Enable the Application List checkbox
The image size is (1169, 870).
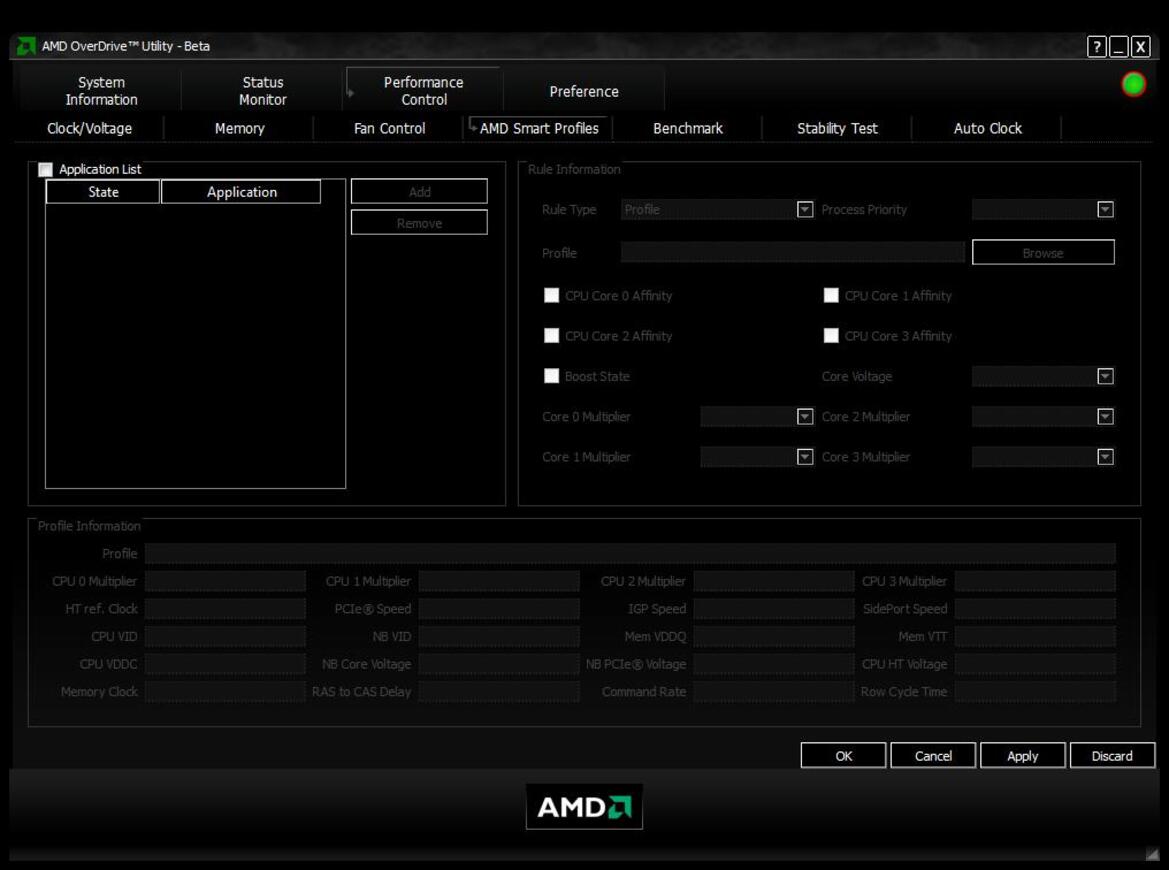pyautogui.click(x=45, y=169)
